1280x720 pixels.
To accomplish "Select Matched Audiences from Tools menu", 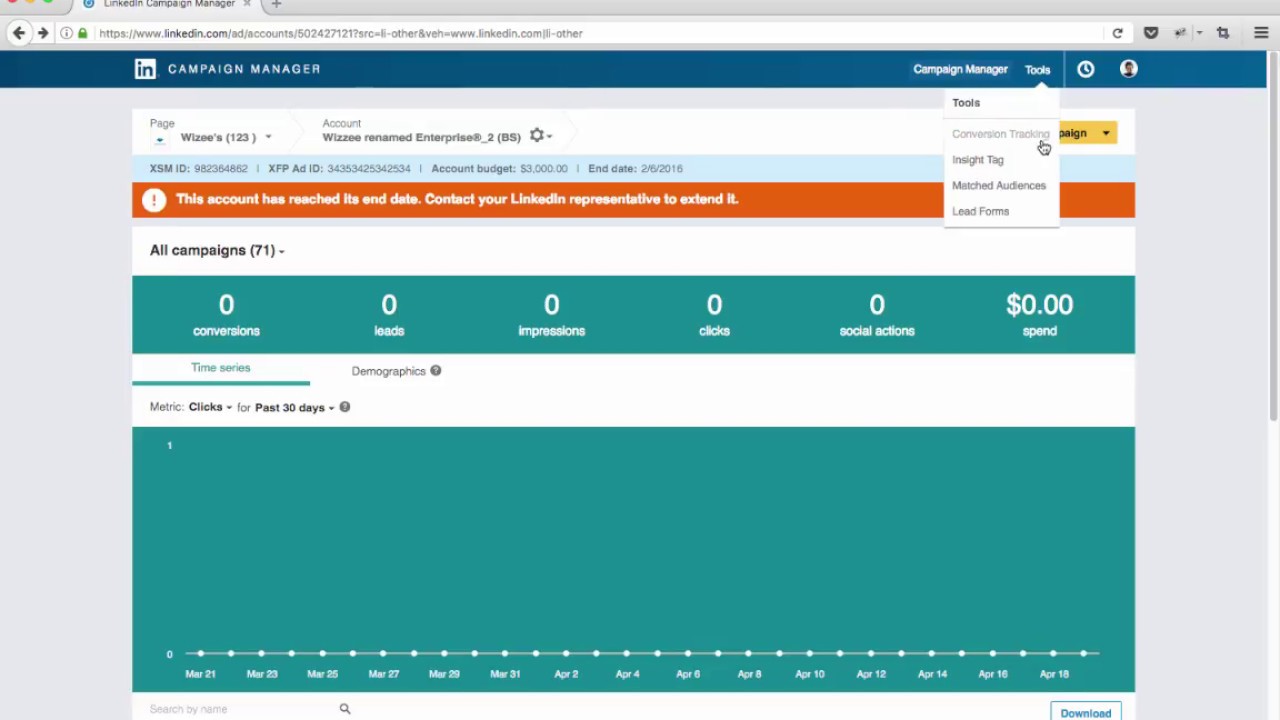I will tap(998, 186).
